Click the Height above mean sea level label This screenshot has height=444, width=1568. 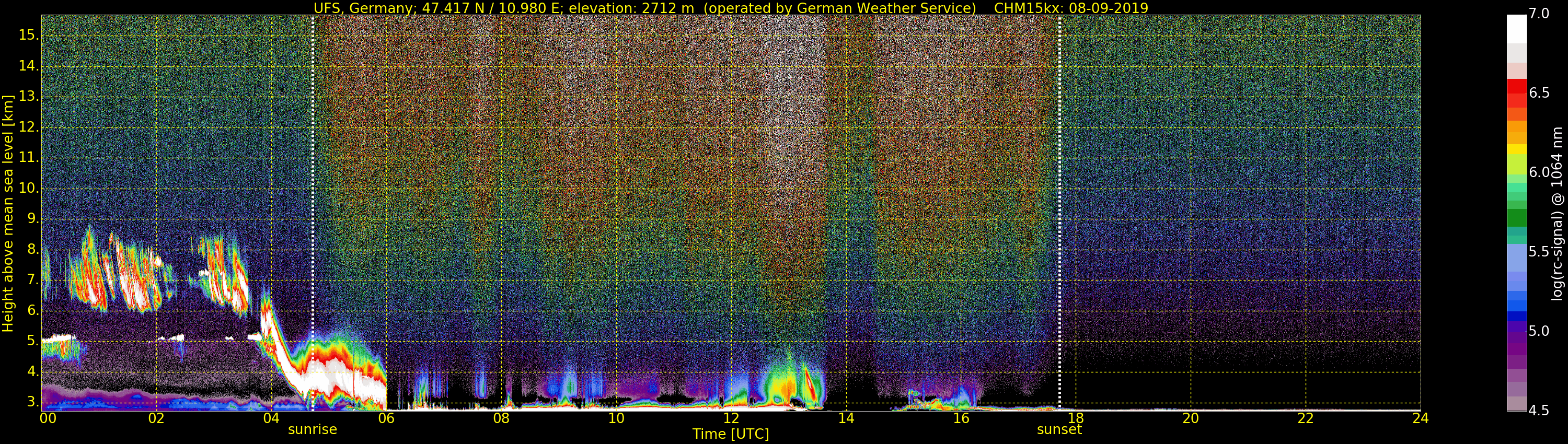(x=7, y=213)
